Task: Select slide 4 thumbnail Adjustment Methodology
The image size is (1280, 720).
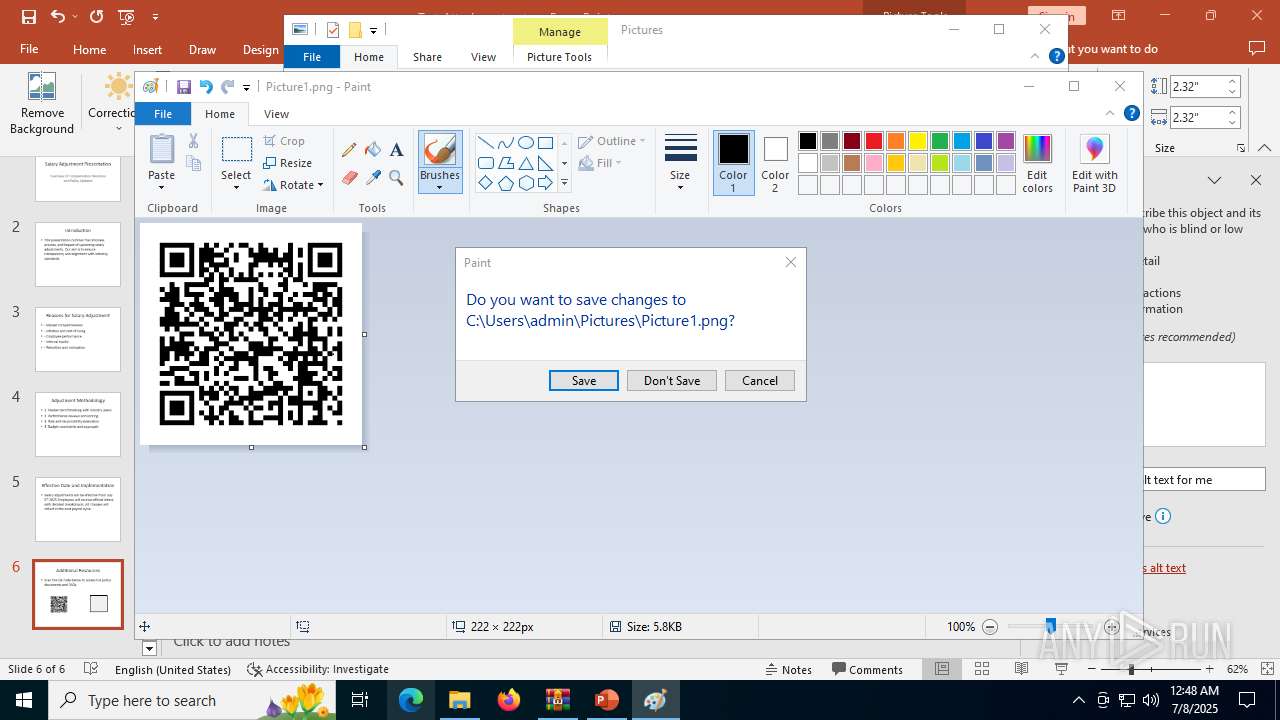Action: [78, 425]
